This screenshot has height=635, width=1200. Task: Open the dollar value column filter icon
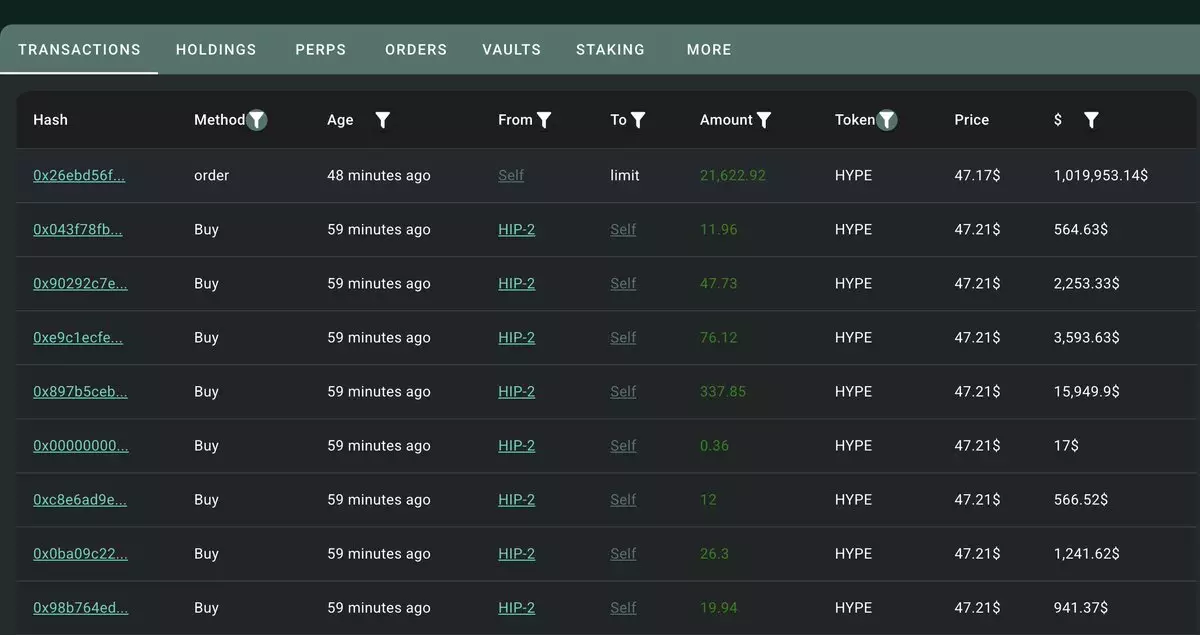[1091, 120]
